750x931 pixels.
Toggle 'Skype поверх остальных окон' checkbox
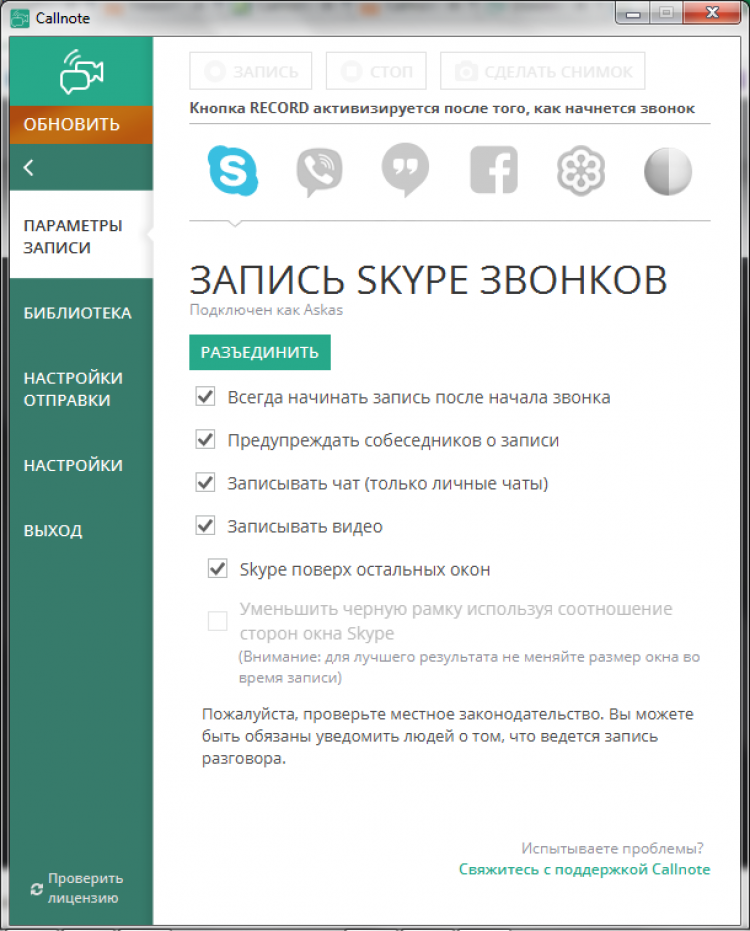point(217,569)
